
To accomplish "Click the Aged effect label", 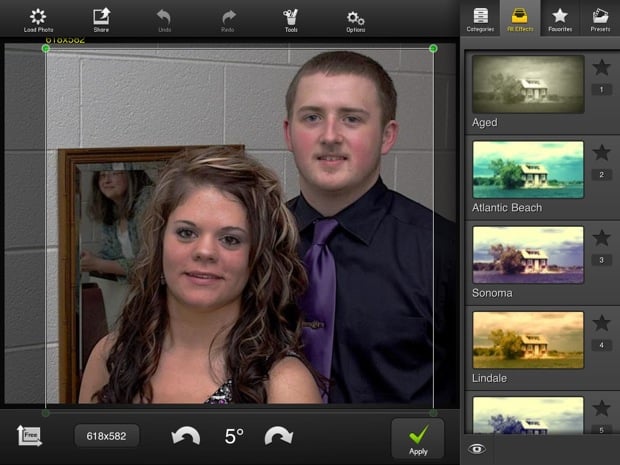I will [485, 123].
